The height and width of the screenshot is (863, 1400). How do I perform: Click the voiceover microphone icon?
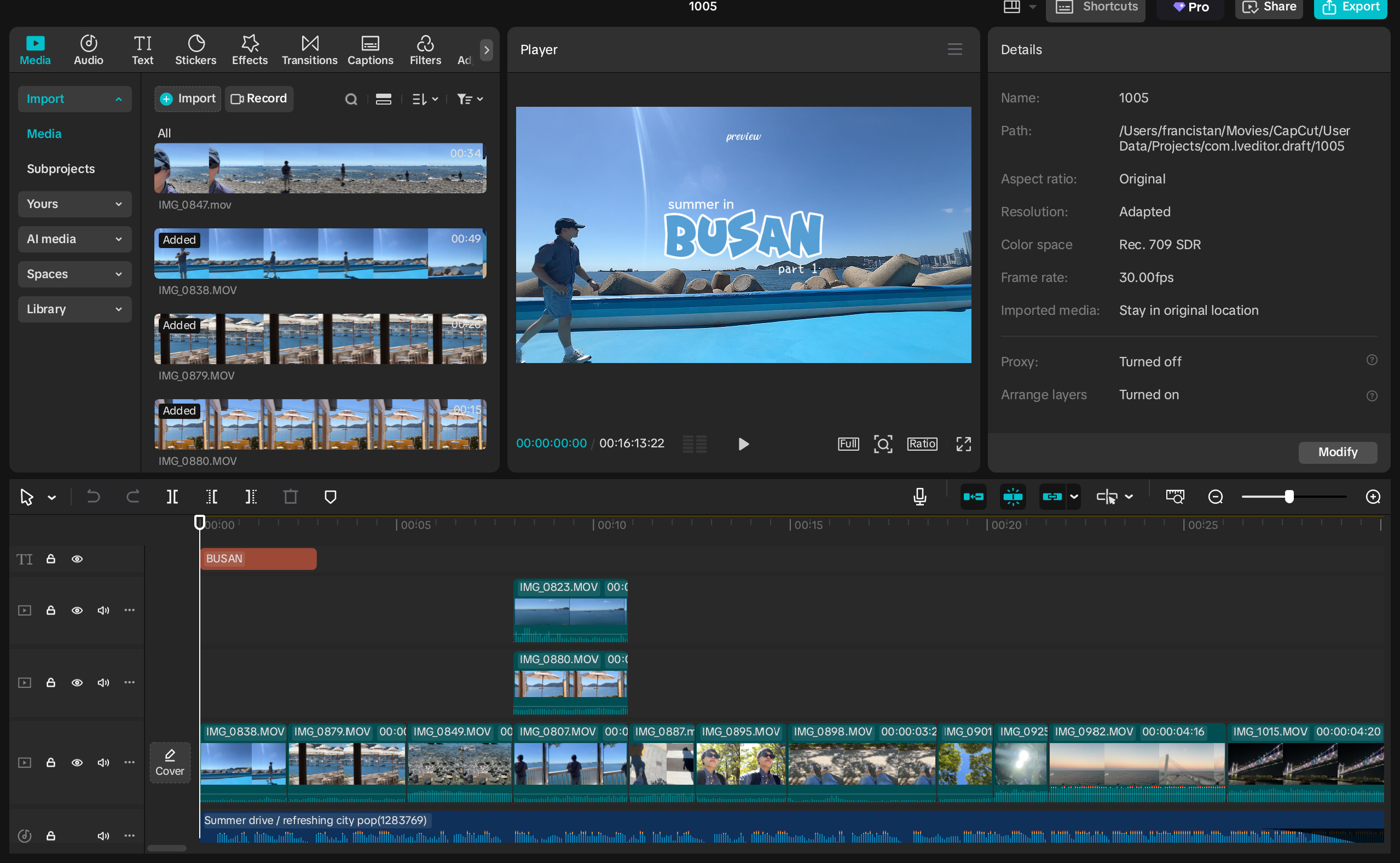[x=919, y=497]
